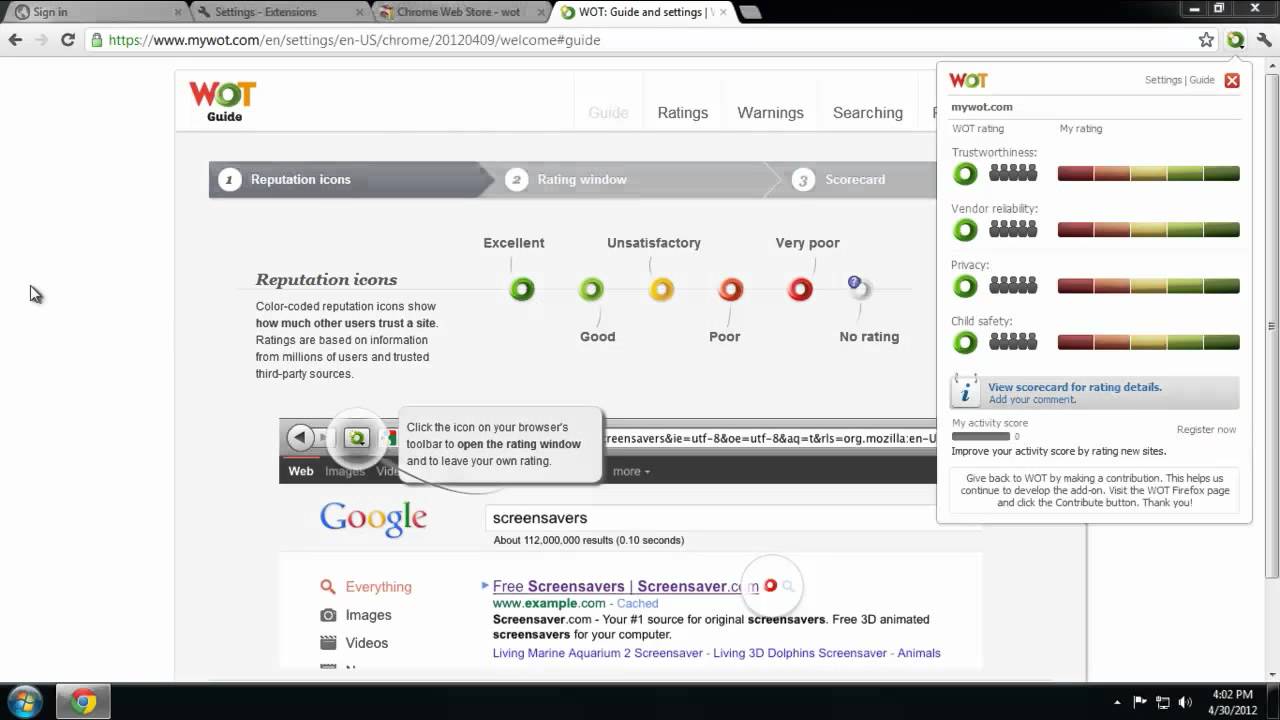Show hidden system tray icons

(1117, 702)
